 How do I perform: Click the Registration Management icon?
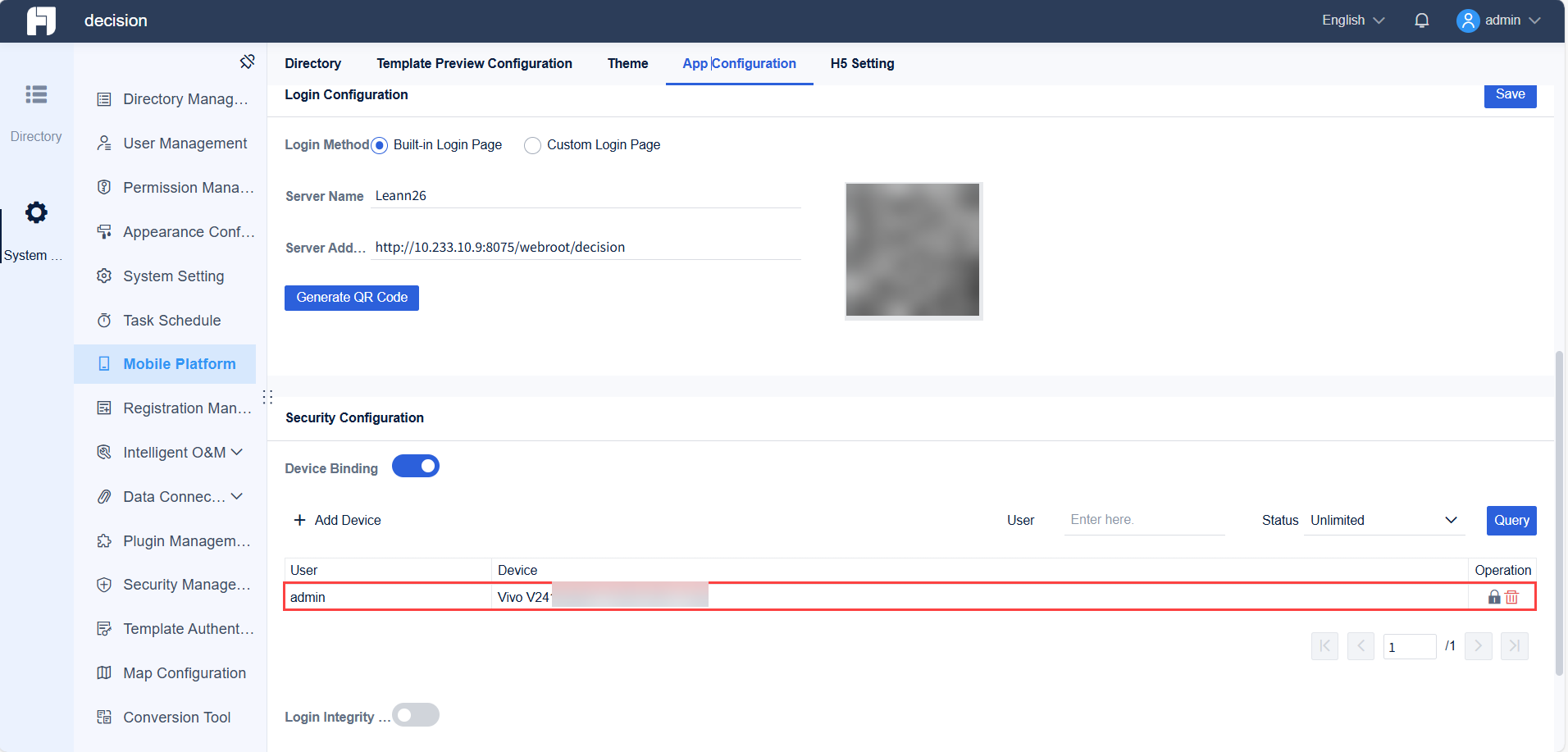104,408
